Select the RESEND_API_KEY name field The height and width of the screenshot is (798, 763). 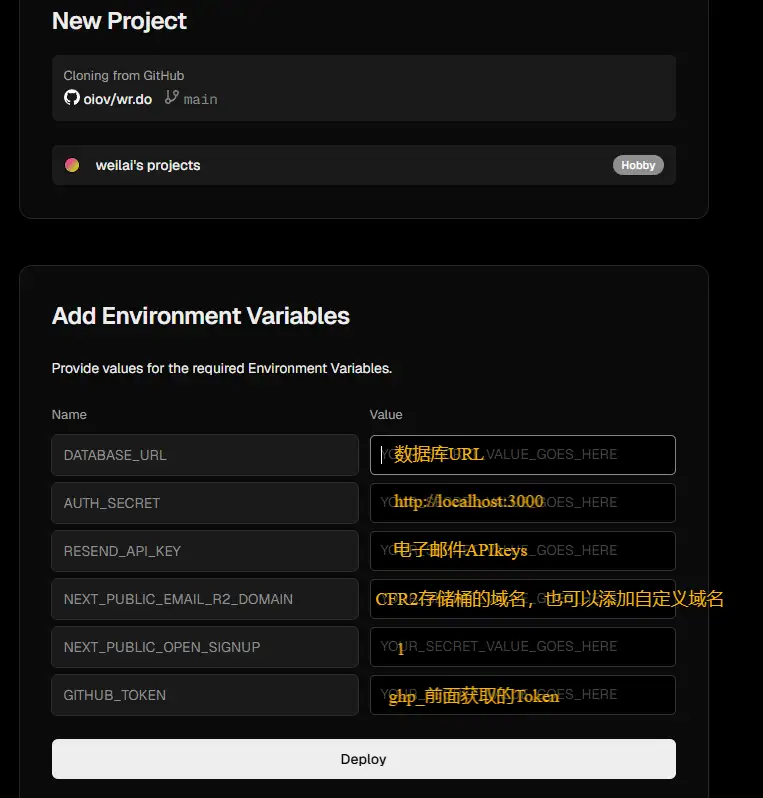click(204, 551)
